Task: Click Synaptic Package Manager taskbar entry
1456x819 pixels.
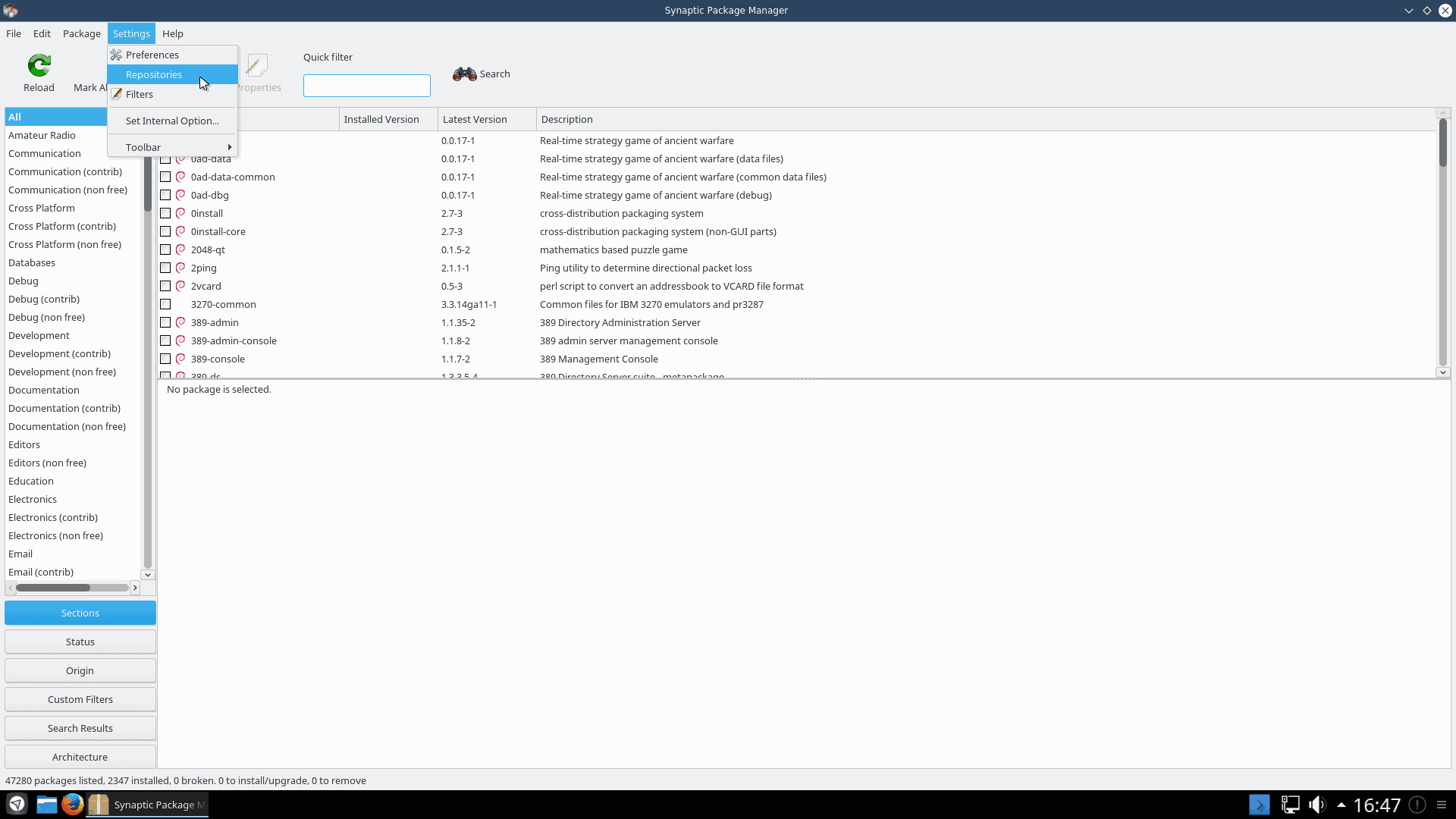Action: (148, 805)
